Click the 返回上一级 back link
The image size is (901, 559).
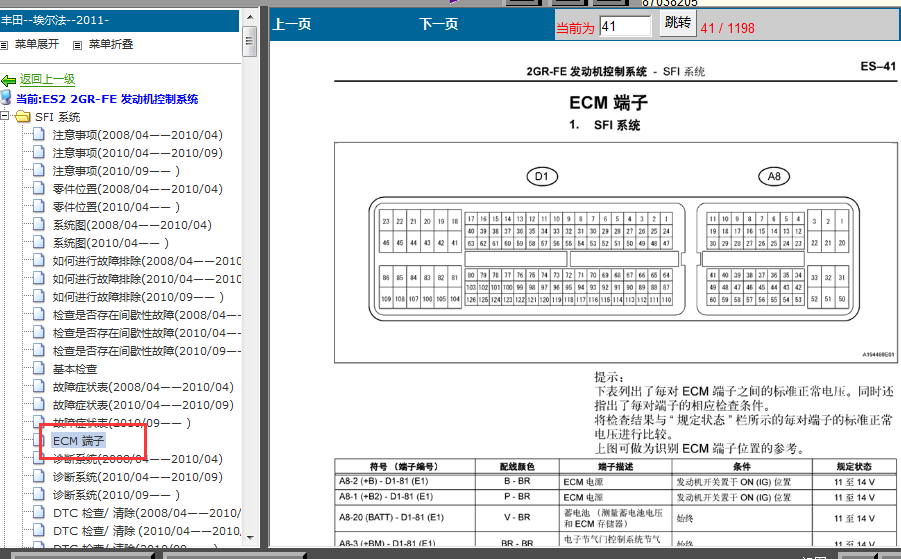pos(47,79)
